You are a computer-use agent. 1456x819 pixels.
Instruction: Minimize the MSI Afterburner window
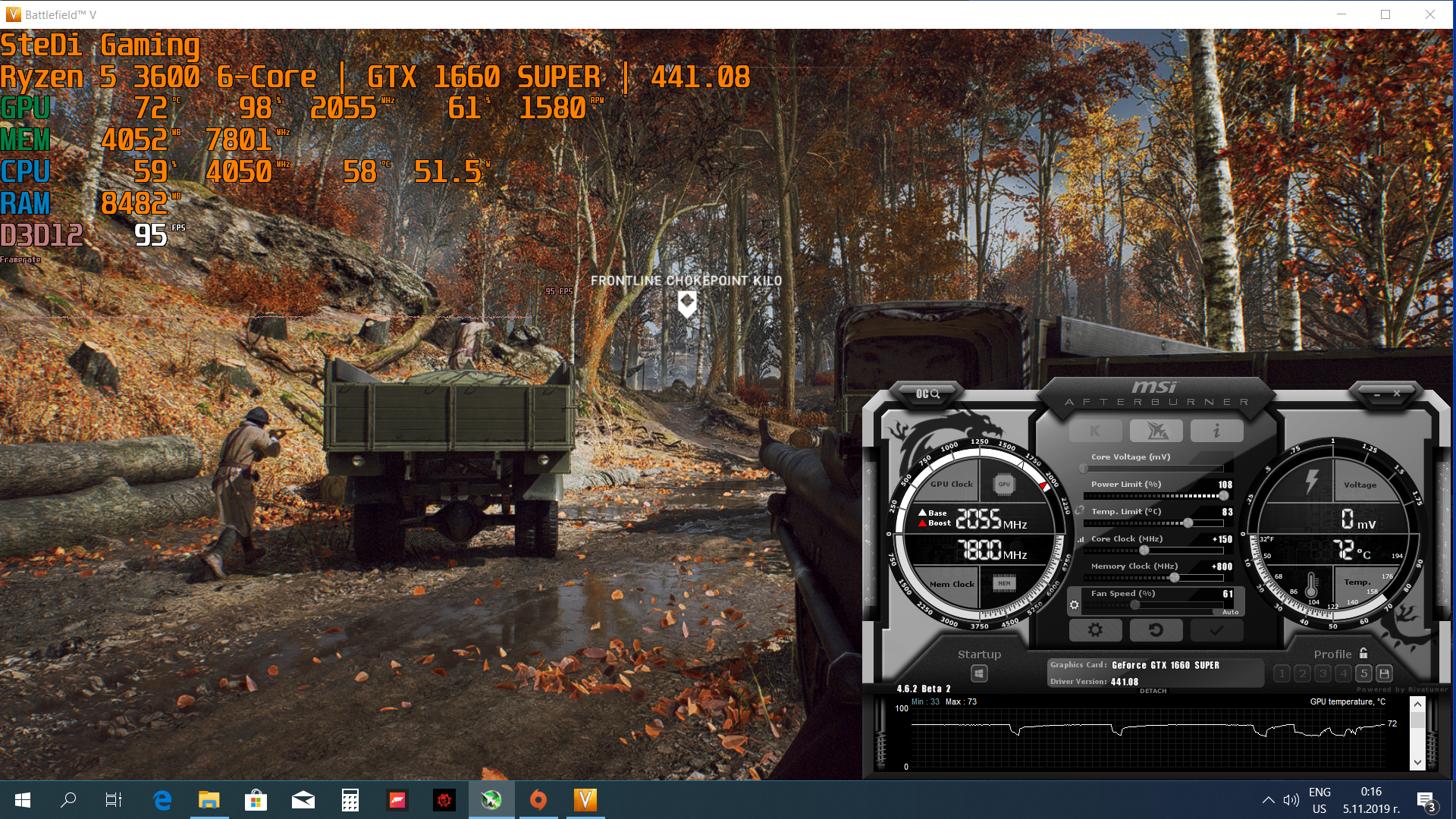(1377, 394)
